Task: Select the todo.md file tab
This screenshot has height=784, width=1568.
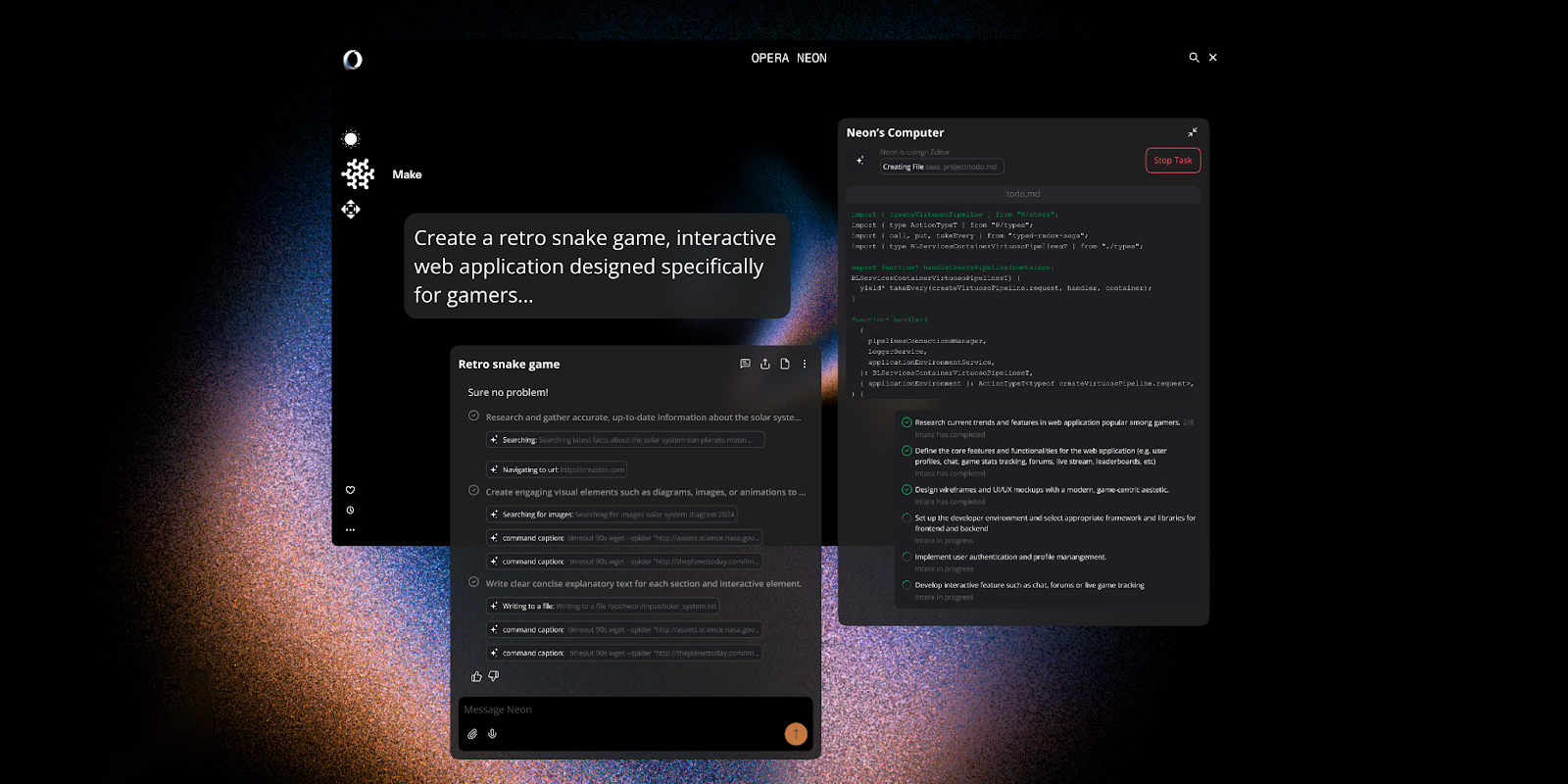Action: click(1022, 194)
